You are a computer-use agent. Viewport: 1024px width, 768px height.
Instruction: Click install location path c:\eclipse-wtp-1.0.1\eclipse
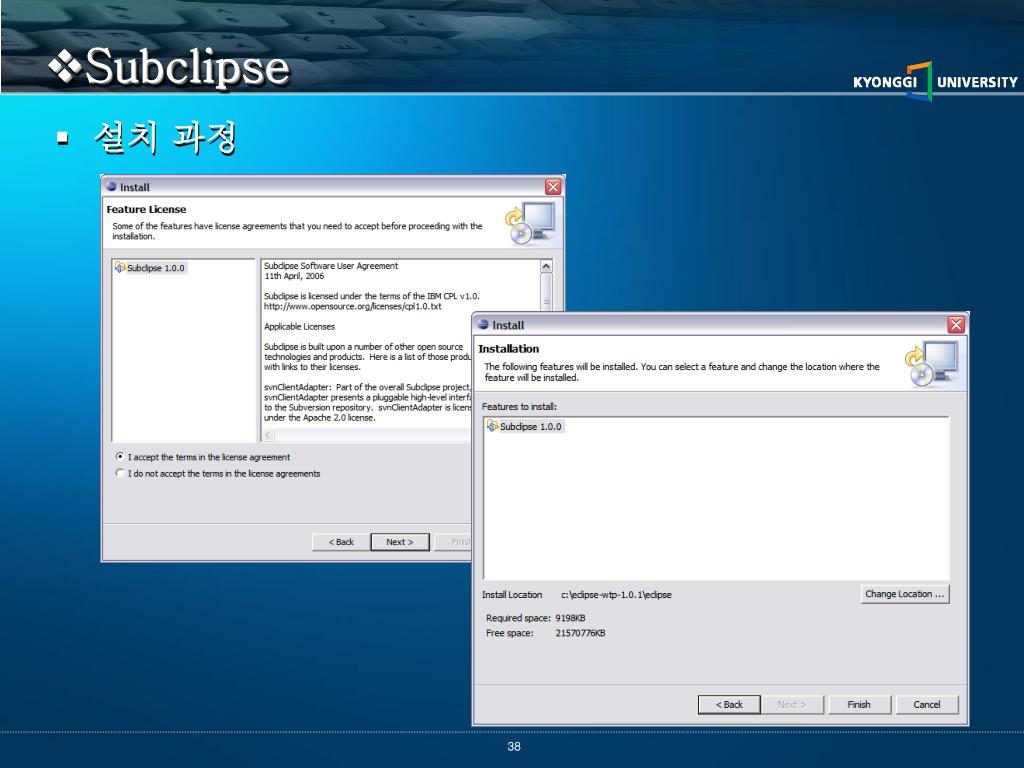tap(616, 595)
